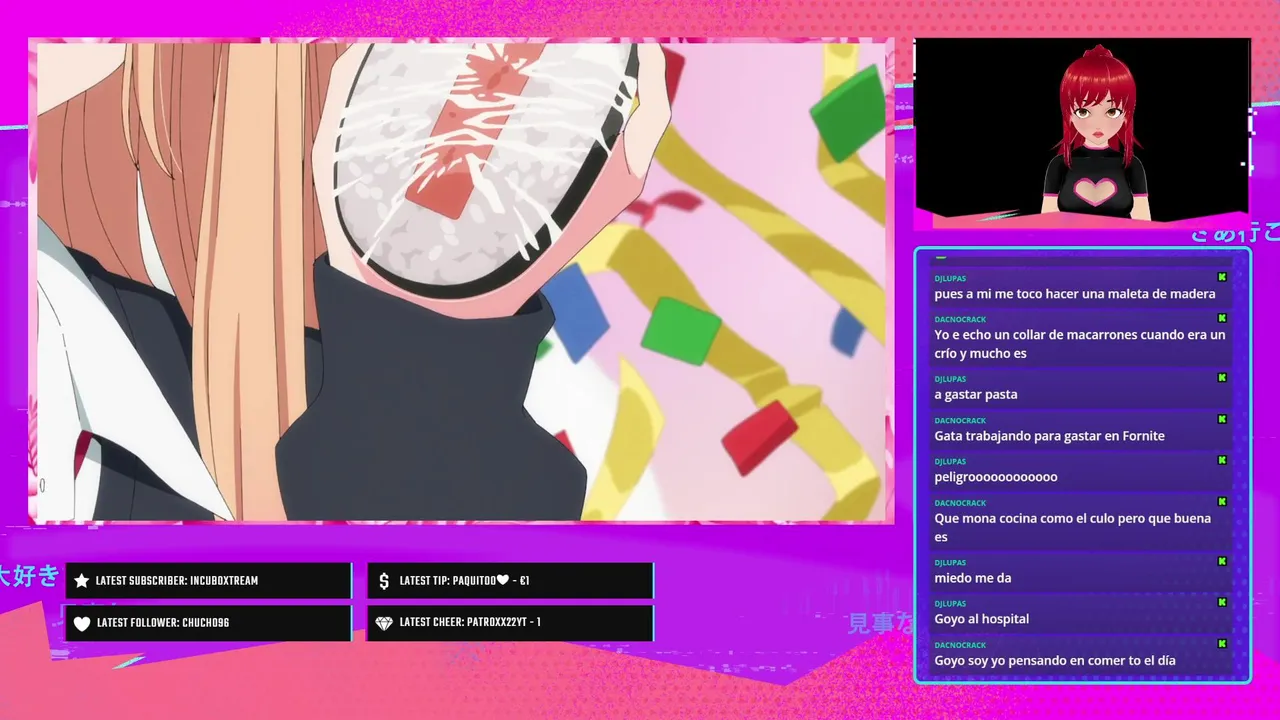Click the anime video feed
The width and height of the screenshot is (1280, 720).
tap(461, 281)
